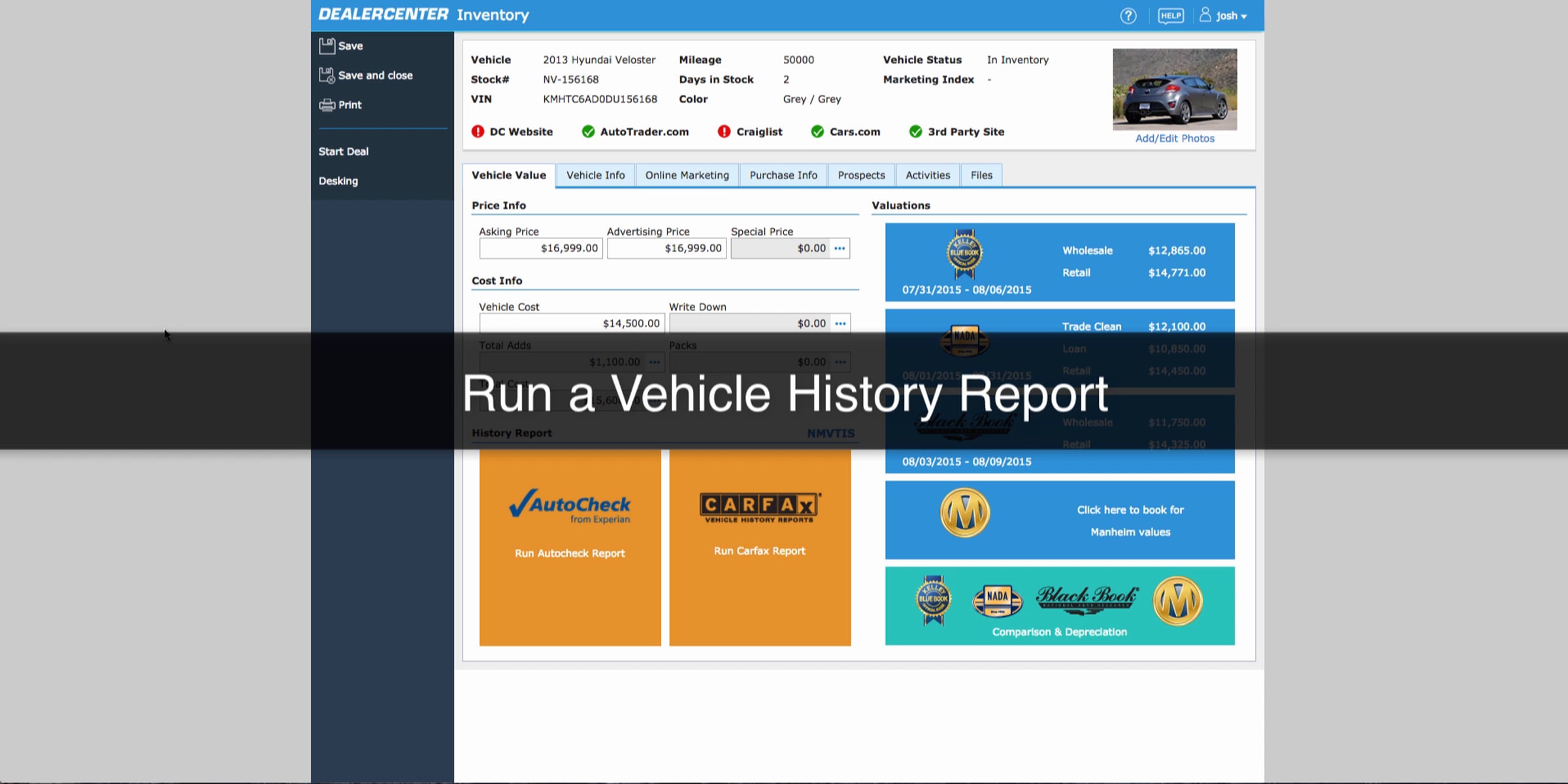This screenshot has height=784, width=1568.
Task: Click Start Deal in the sidebar
Action: pos(344,152)
